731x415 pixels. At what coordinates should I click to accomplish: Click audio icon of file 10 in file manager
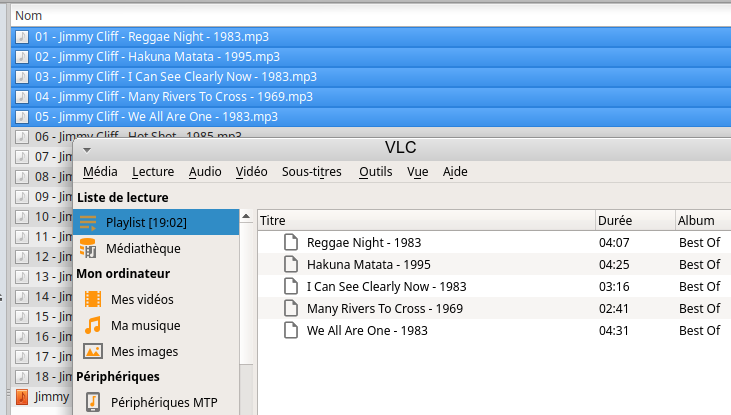[22, 217]
